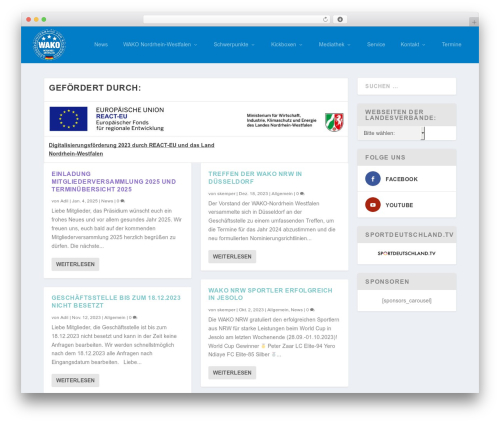Click the Facebook round icon
Image resolution: width=500 pixels, height=423 pixels.
click(373, 179)
